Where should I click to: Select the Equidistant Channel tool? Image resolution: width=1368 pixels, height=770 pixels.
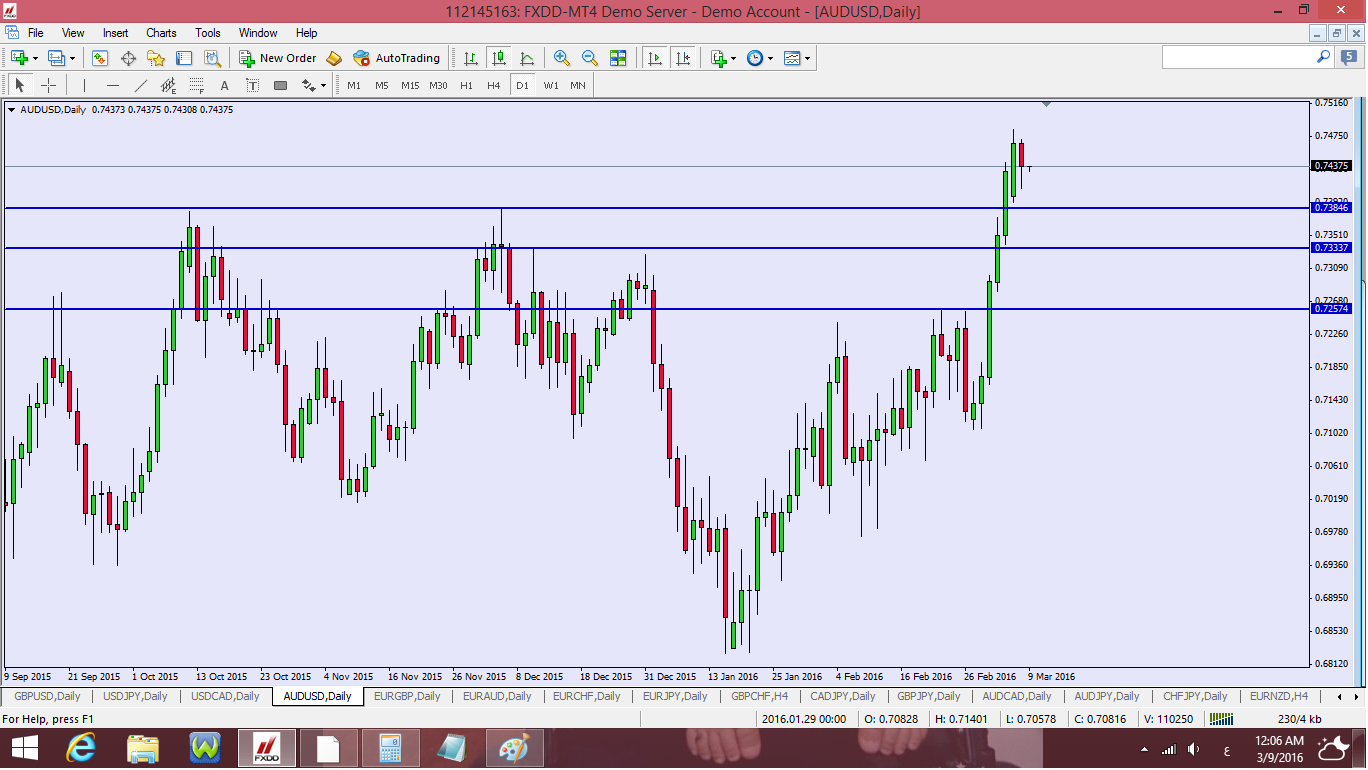pos(168,85)
